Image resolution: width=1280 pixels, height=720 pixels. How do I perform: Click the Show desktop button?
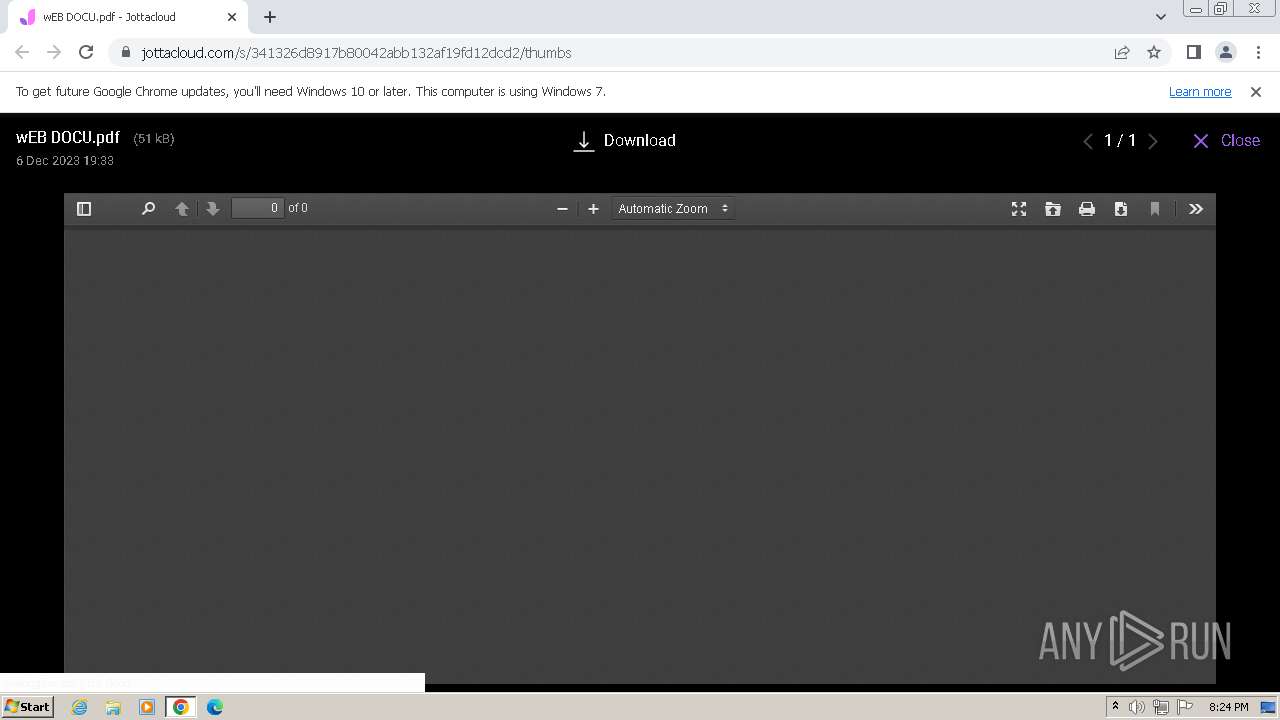coord(1269,707)
